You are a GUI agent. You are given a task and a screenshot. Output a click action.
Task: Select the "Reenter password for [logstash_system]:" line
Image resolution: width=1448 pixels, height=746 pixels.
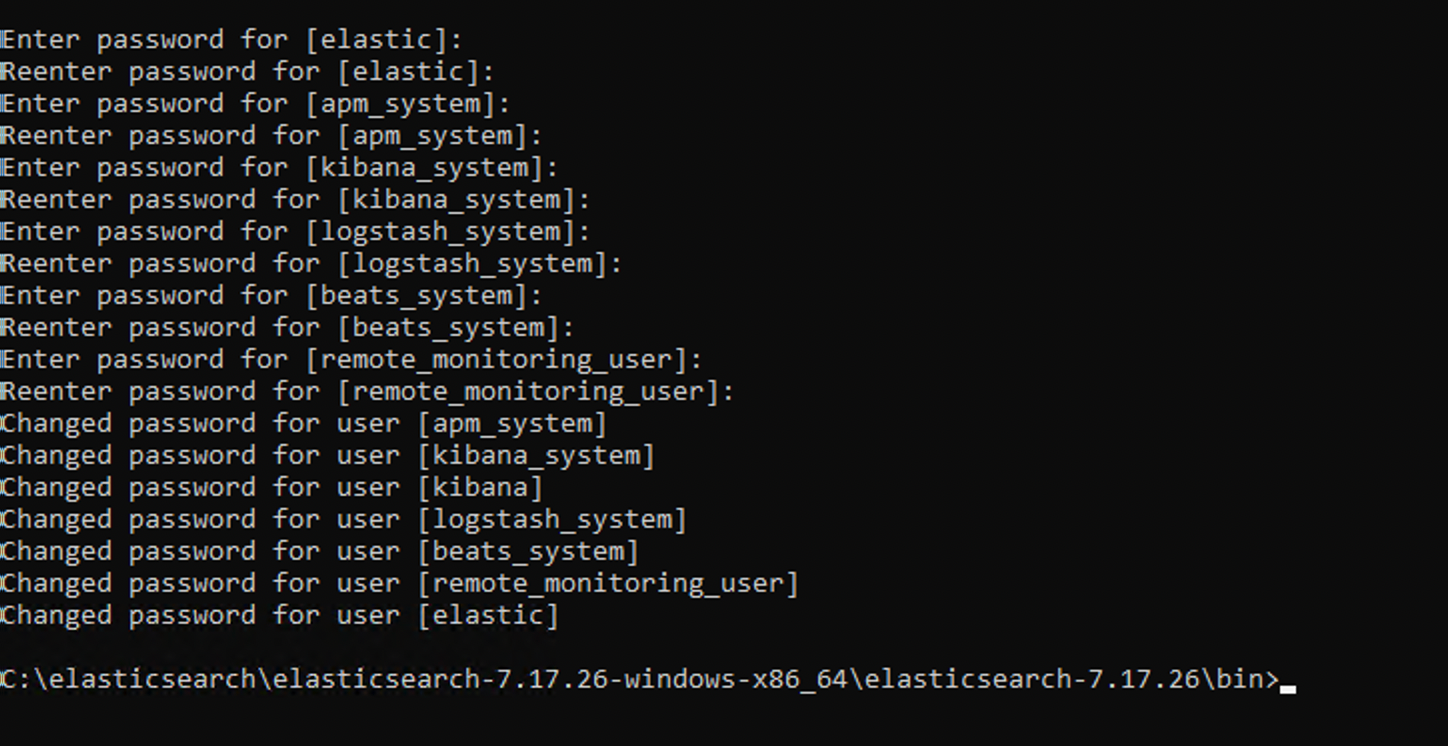(x=312, y=264)
